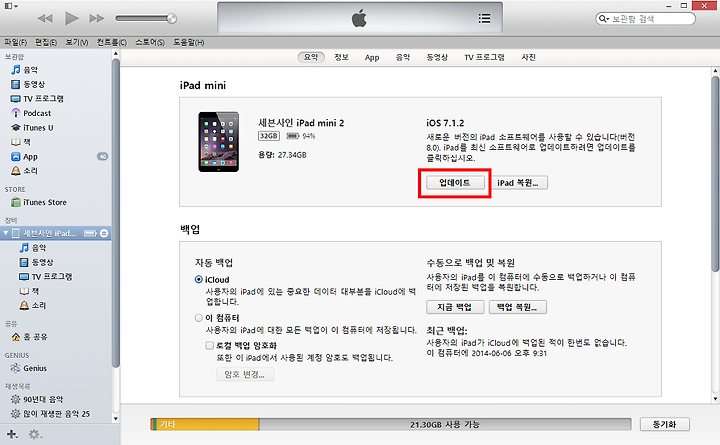Open the 보기(V) menu
This screenshot has height=445, width=720.
click(76, 42)
